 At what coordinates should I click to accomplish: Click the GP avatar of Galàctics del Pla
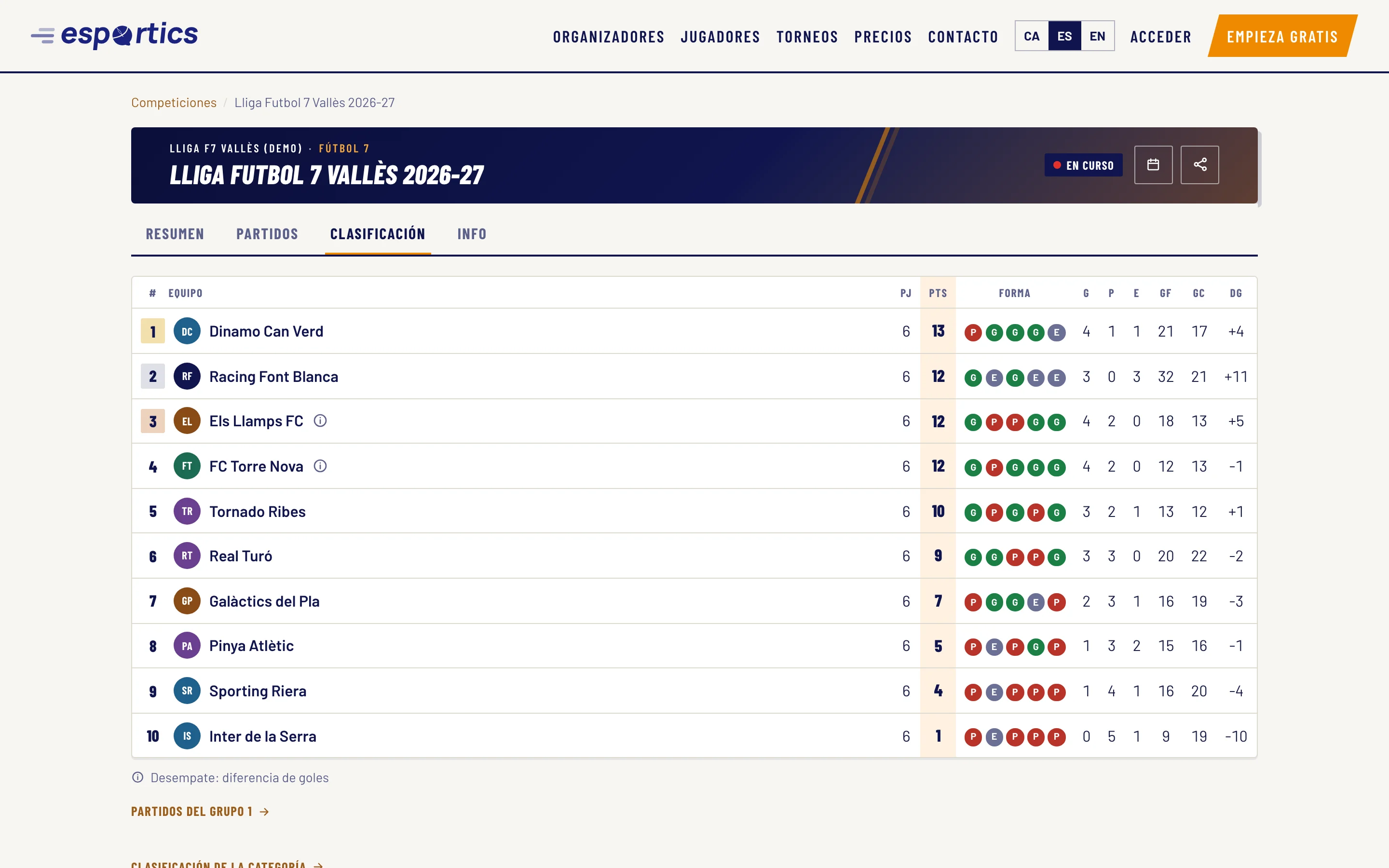tap(187, 601)
